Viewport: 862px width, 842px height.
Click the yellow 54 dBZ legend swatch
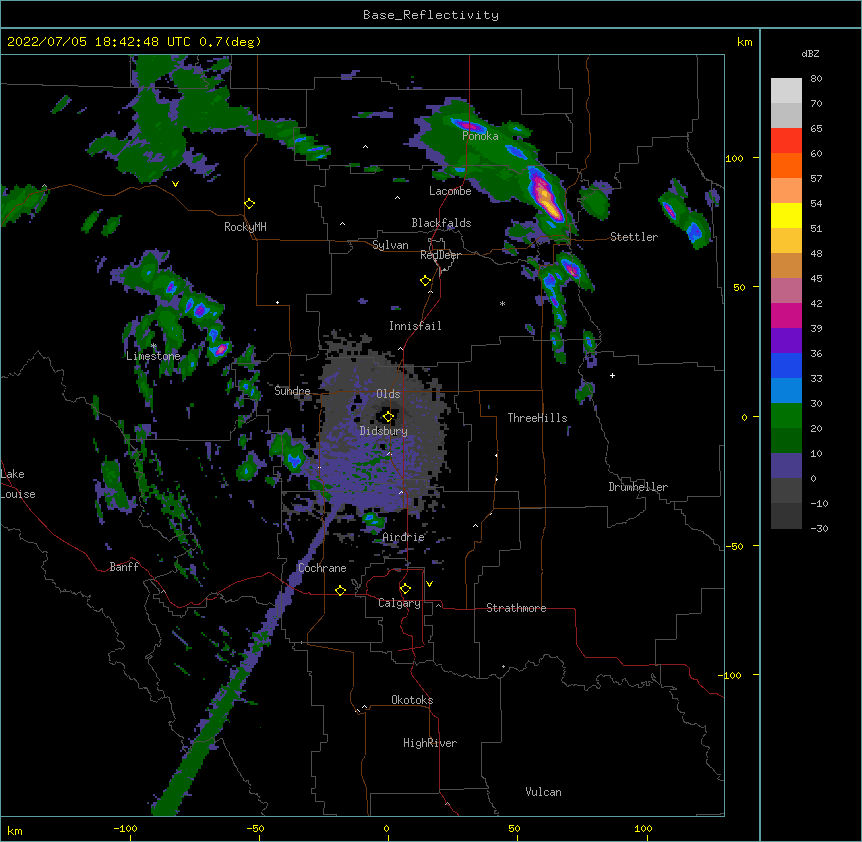coord(786,215)
